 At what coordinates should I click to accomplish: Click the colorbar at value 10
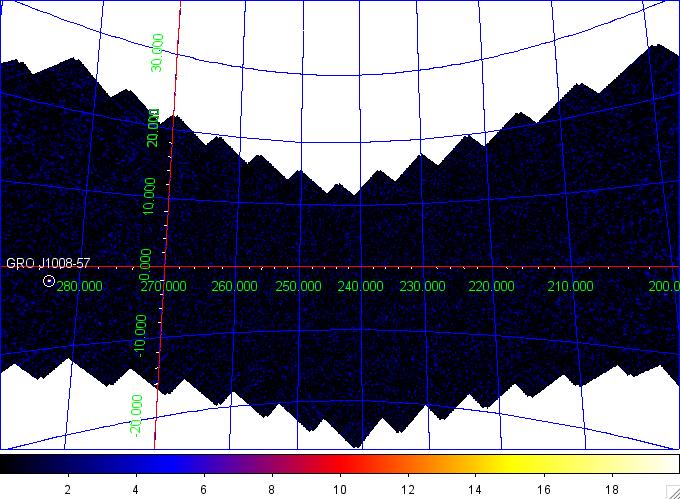340,464
